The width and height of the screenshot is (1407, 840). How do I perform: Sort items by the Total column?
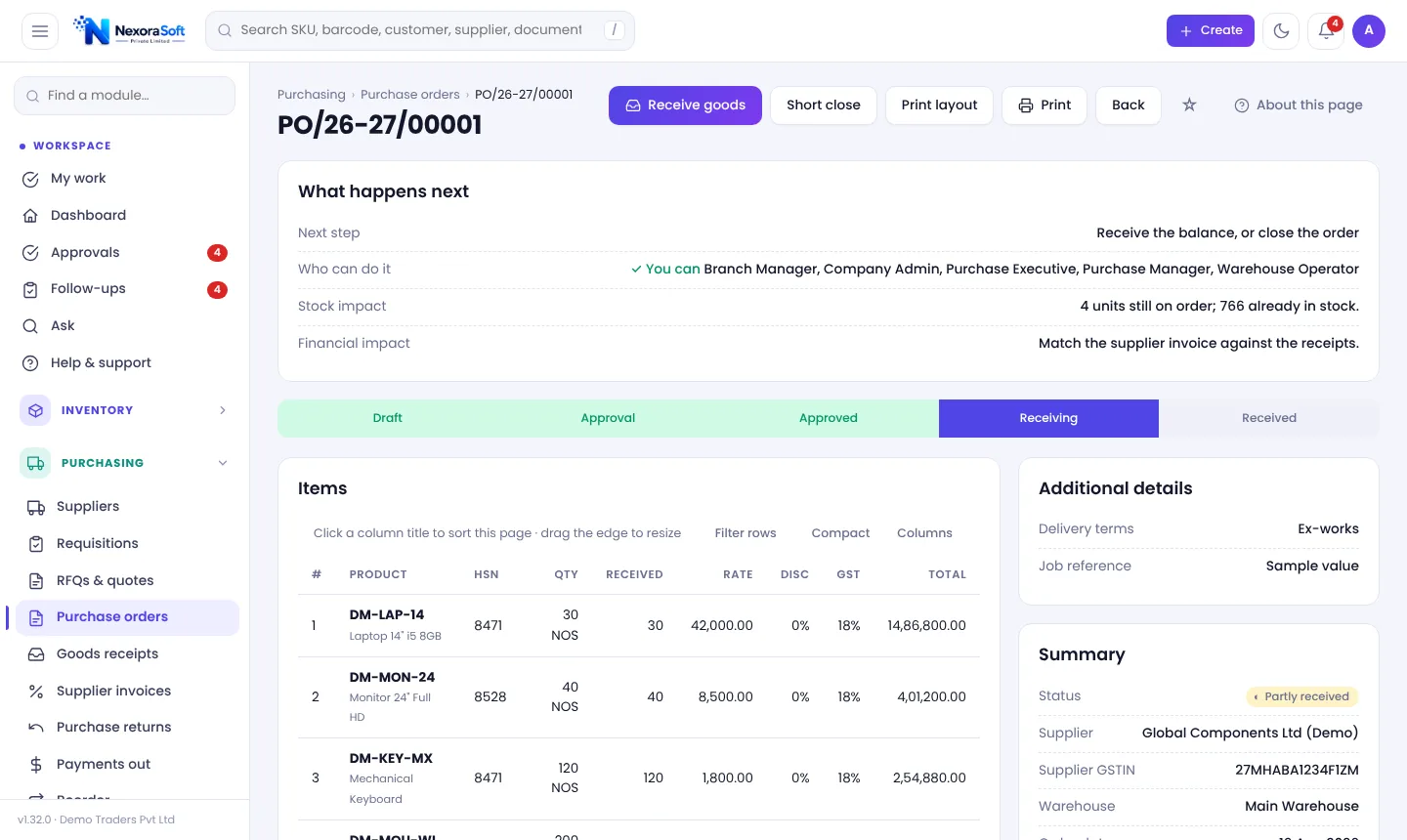(947, 574)
